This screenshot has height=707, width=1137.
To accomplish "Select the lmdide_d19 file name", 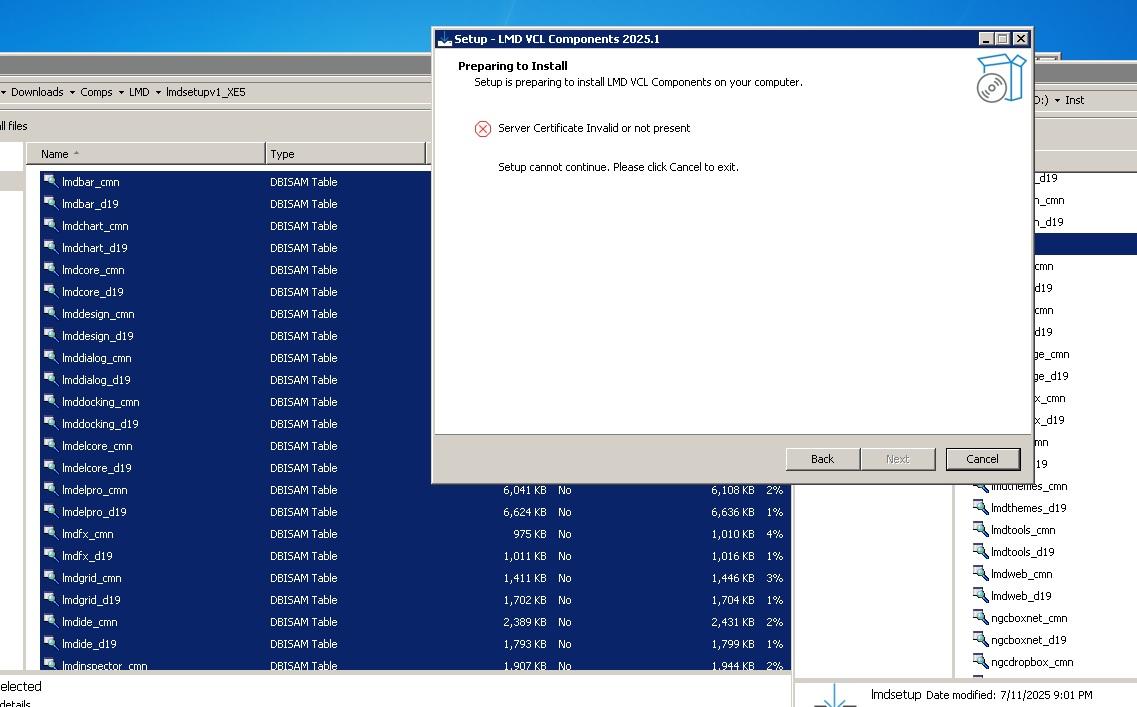I will point(89,644).
